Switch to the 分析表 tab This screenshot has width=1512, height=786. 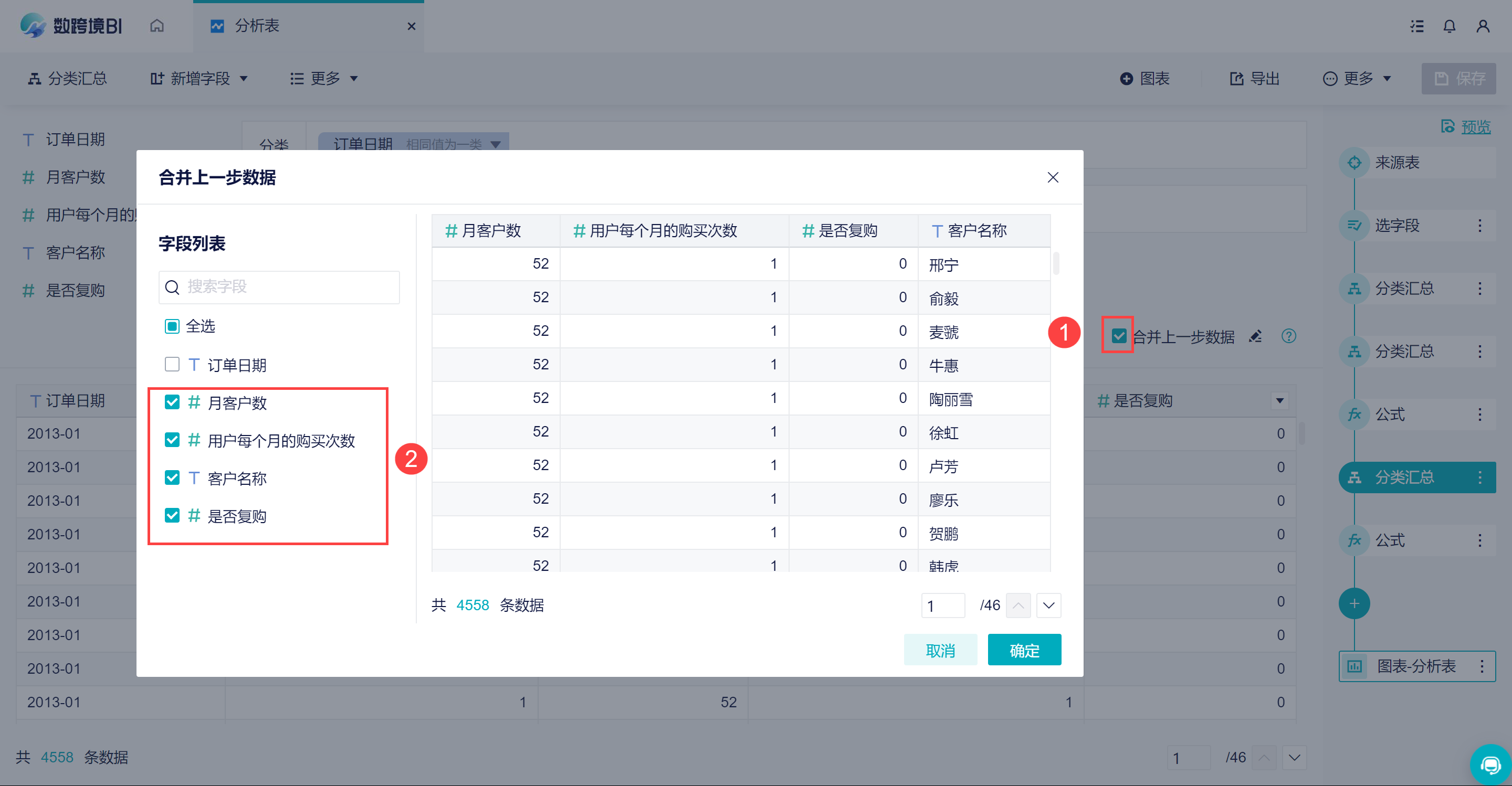(257, 26)
